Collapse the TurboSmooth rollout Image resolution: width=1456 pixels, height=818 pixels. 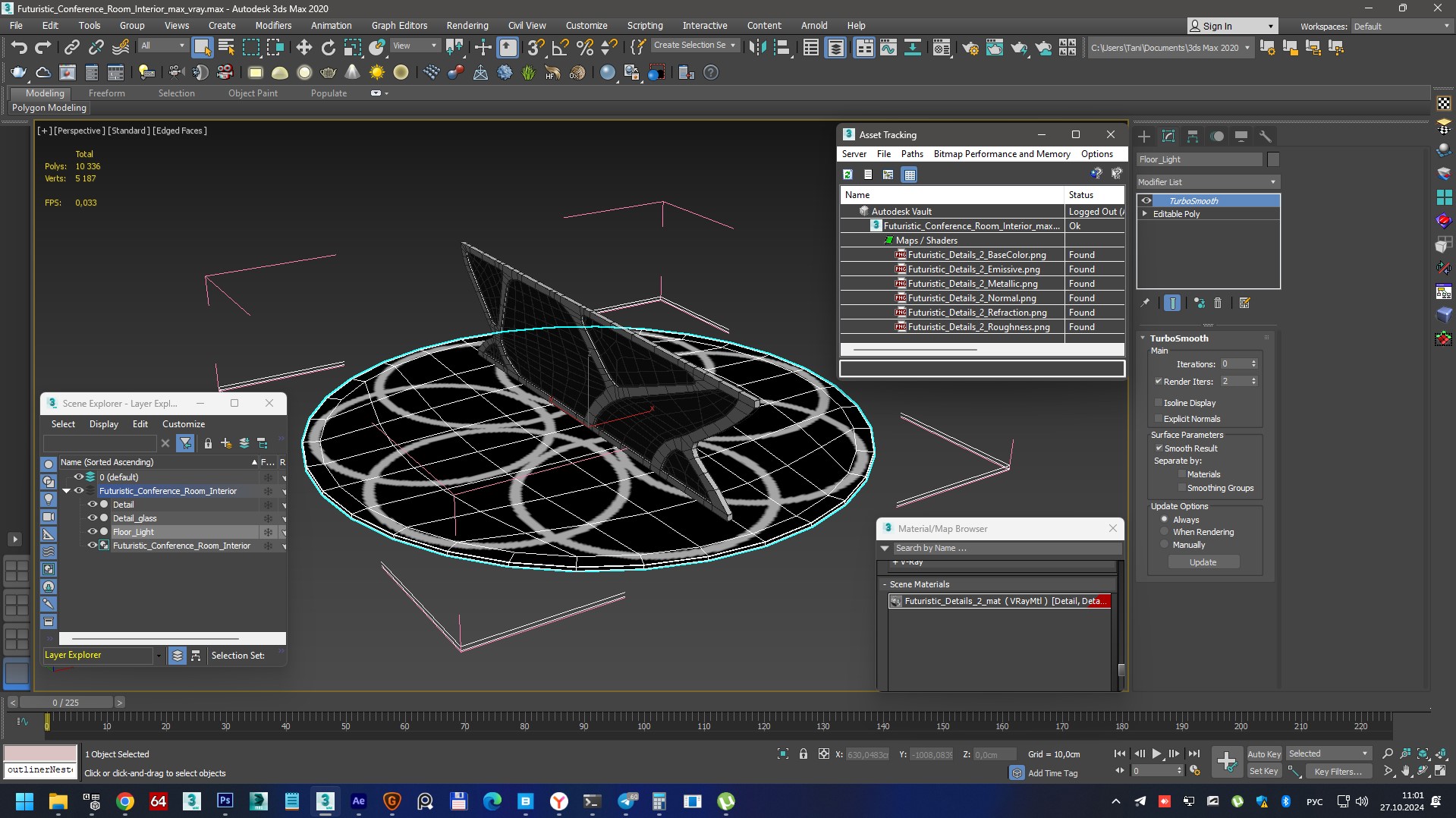pyautogui.click(x=1143, y=338)
